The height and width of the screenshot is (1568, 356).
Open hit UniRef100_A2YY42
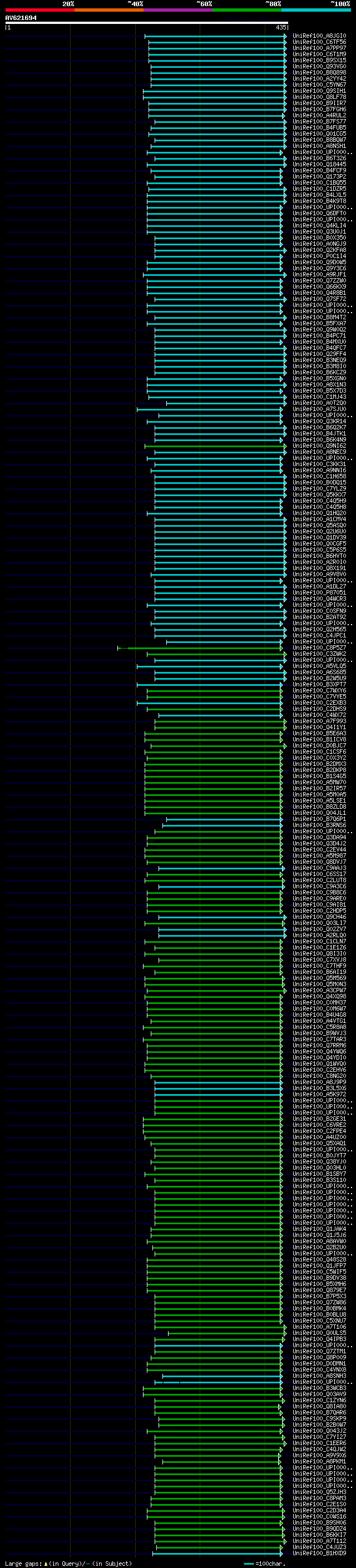click(x=319, y=78)
